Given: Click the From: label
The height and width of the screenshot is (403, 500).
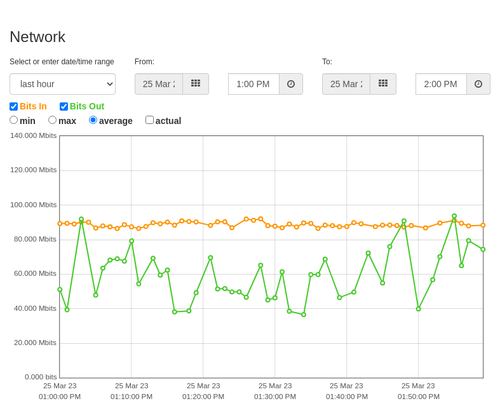Looking at the screenshot, I should [x=144, y=62].
